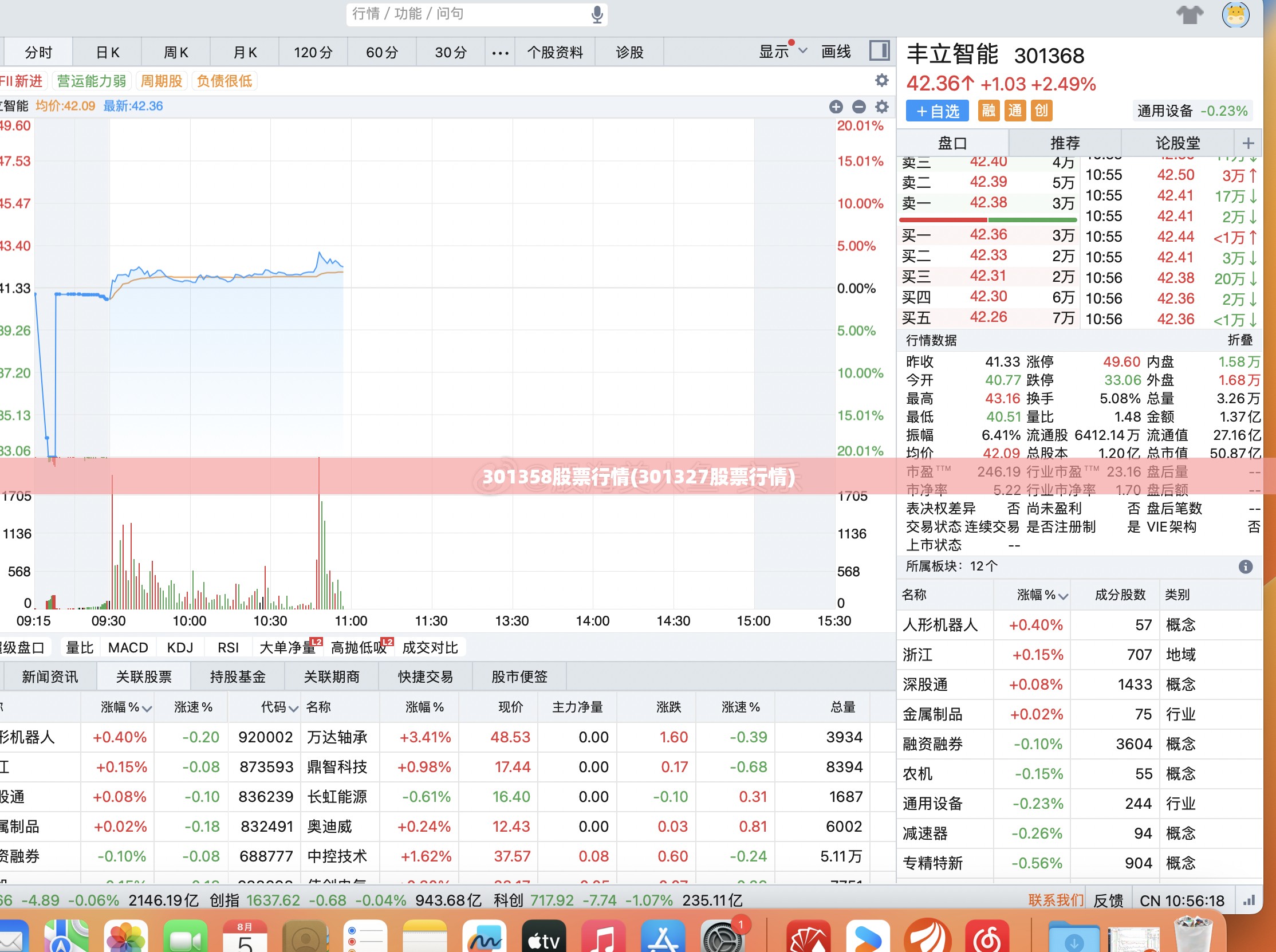Screen dimensions: 1276x952
Task: Add a new panel tab with plus
Action: (1248, 143)
